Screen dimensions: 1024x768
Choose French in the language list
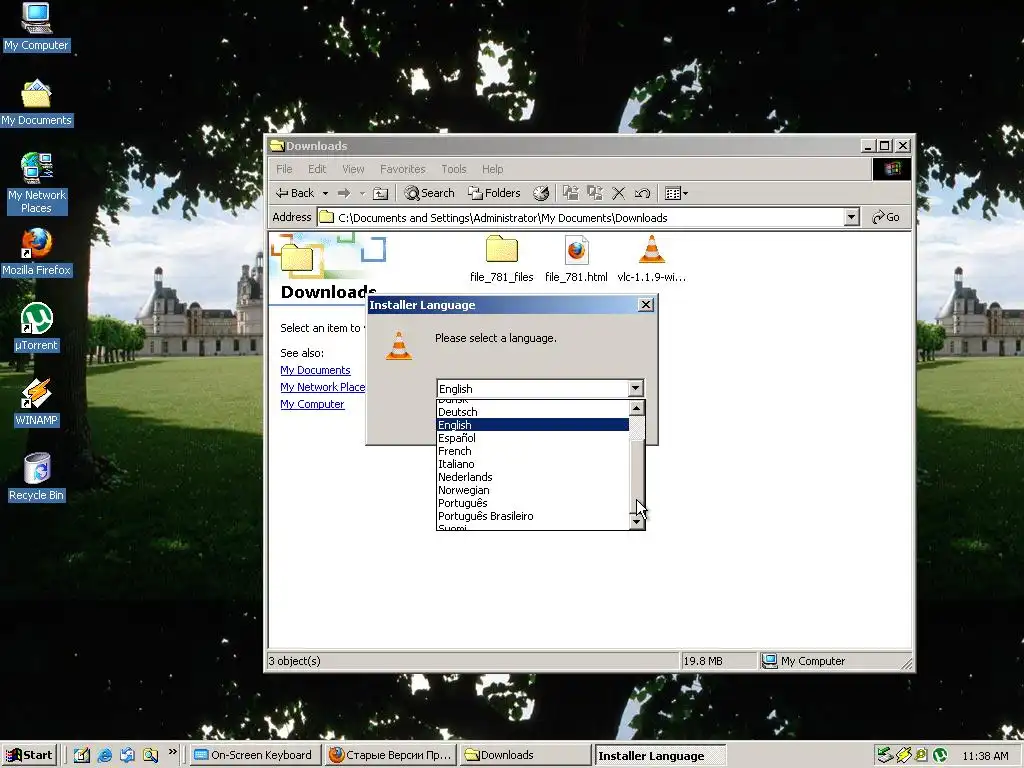pyautogui.click(x=532, y=451)
